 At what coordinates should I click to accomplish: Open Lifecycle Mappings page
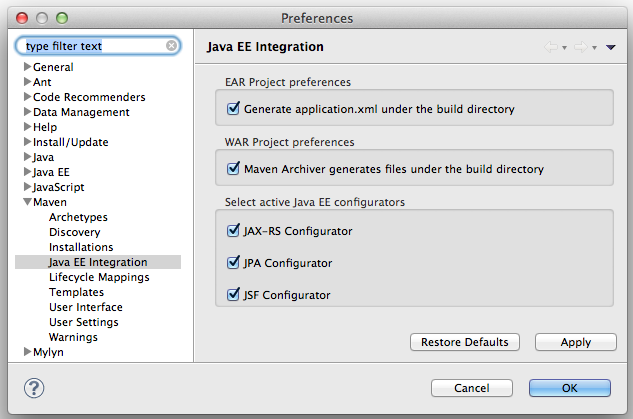[99, 277]
